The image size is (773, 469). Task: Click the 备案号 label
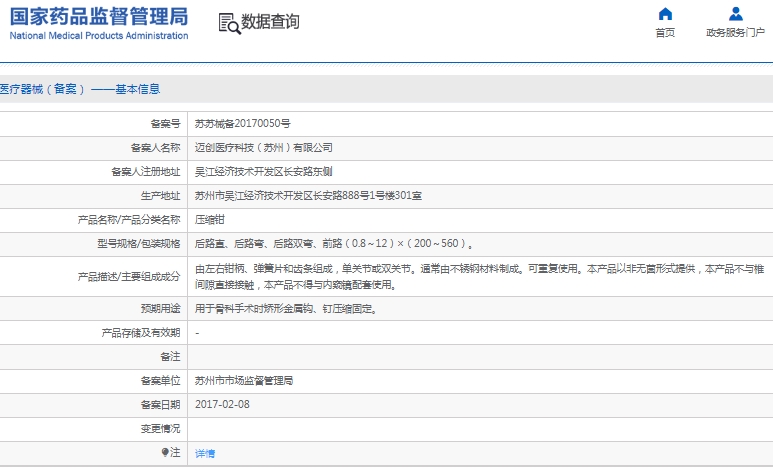point(166,123)
